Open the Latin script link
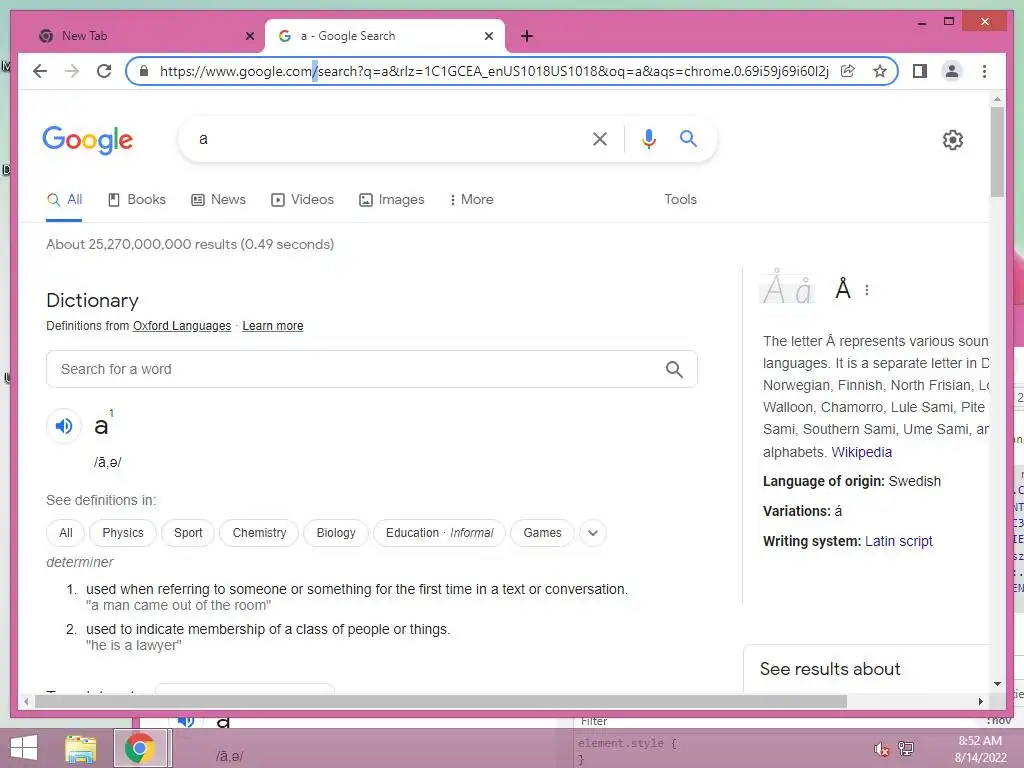 899,541
